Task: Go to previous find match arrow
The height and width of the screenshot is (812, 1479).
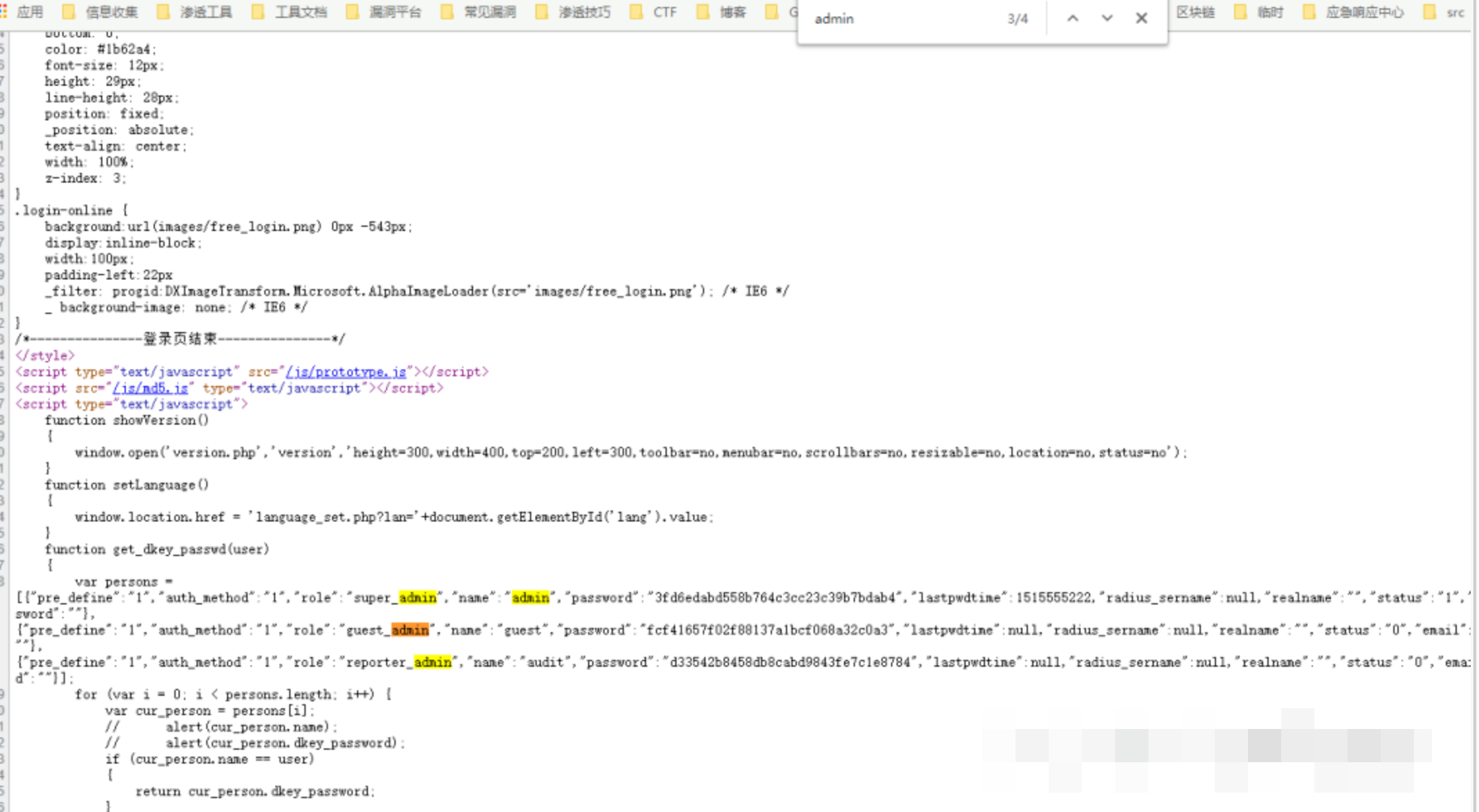Action: pos(1072,19)
